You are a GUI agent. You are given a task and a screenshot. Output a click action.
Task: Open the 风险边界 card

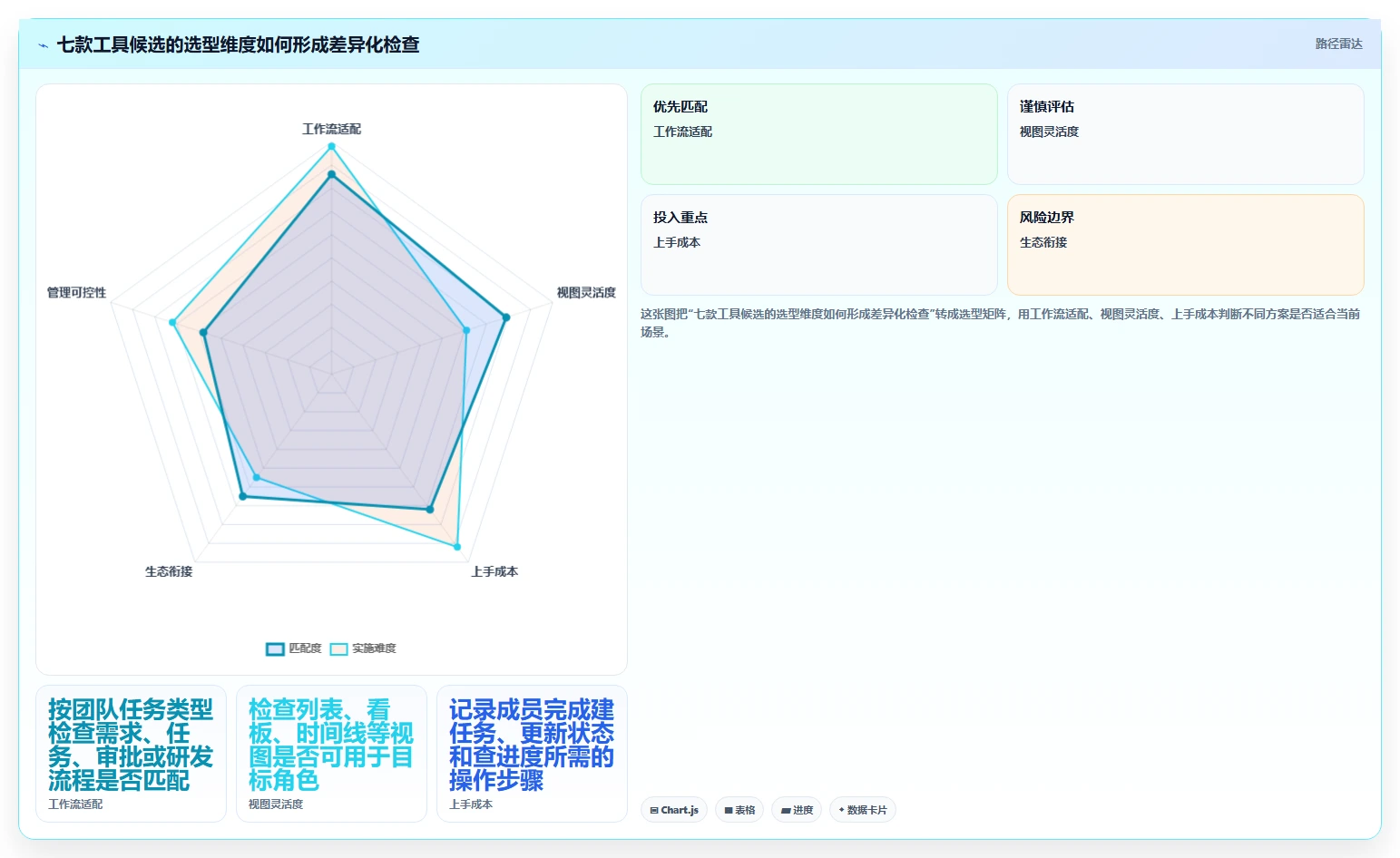[x=1185, y=245]
